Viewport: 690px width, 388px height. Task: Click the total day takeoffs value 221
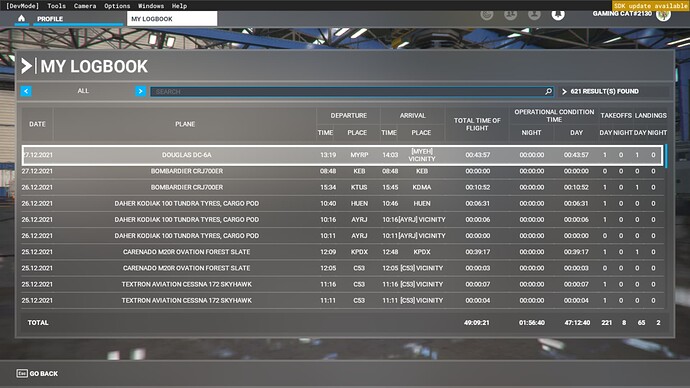pos(606,322)
